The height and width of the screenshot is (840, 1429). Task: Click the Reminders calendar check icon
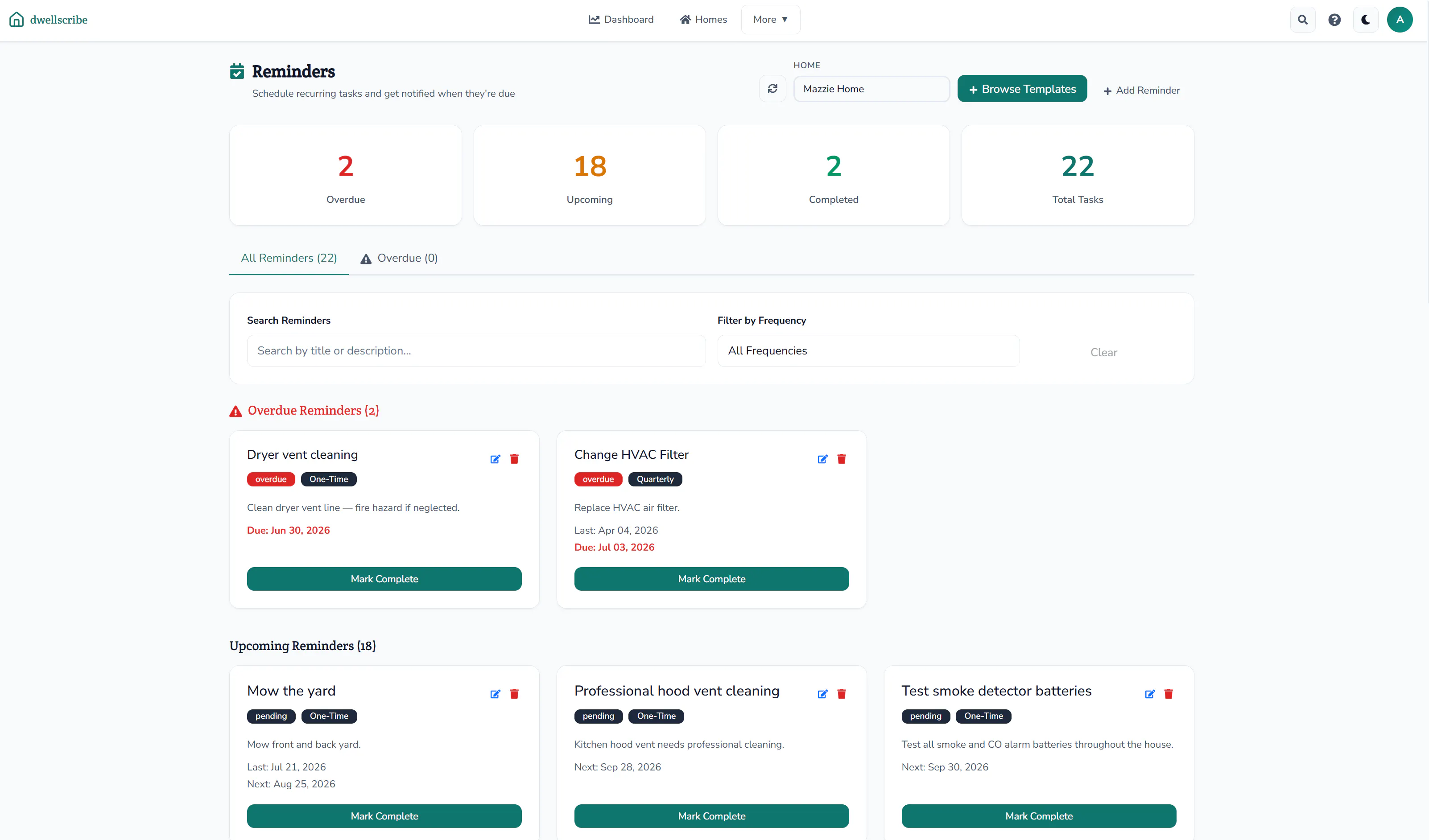tap(237, 71)
